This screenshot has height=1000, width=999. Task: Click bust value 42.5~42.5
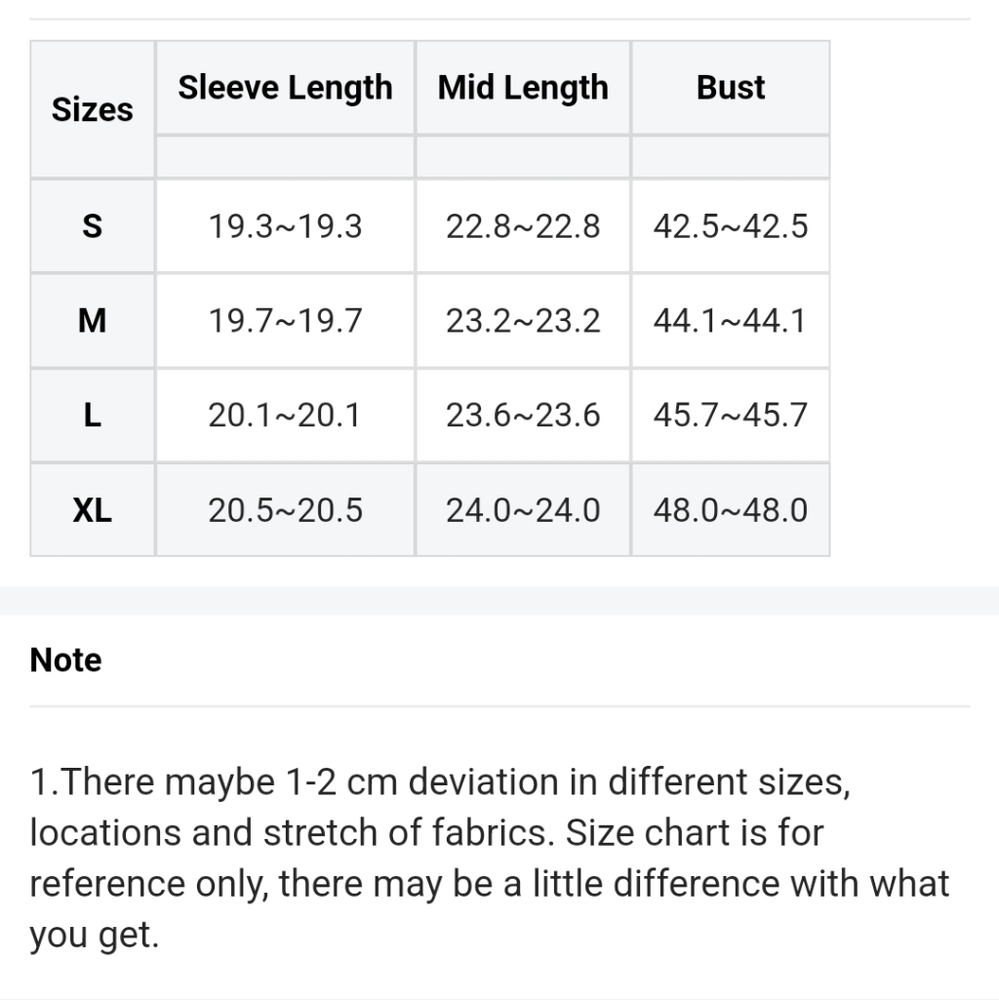tap(730, 226)
